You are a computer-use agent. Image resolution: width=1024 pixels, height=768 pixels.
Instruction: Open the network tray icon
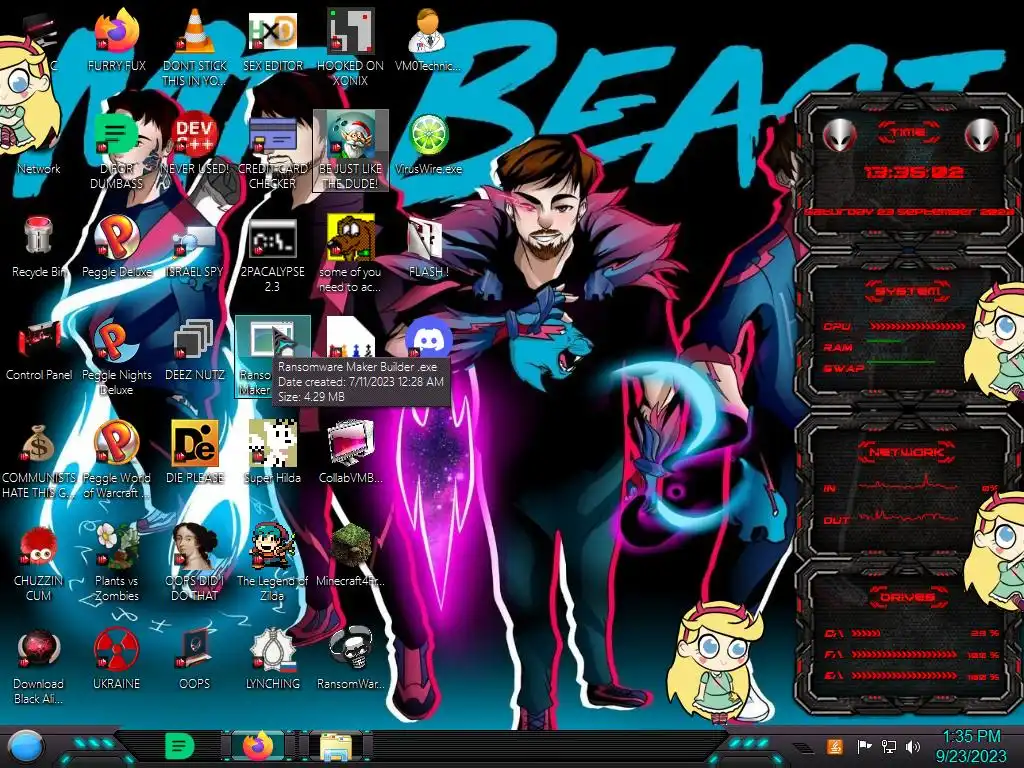click(x=888, y=746)
